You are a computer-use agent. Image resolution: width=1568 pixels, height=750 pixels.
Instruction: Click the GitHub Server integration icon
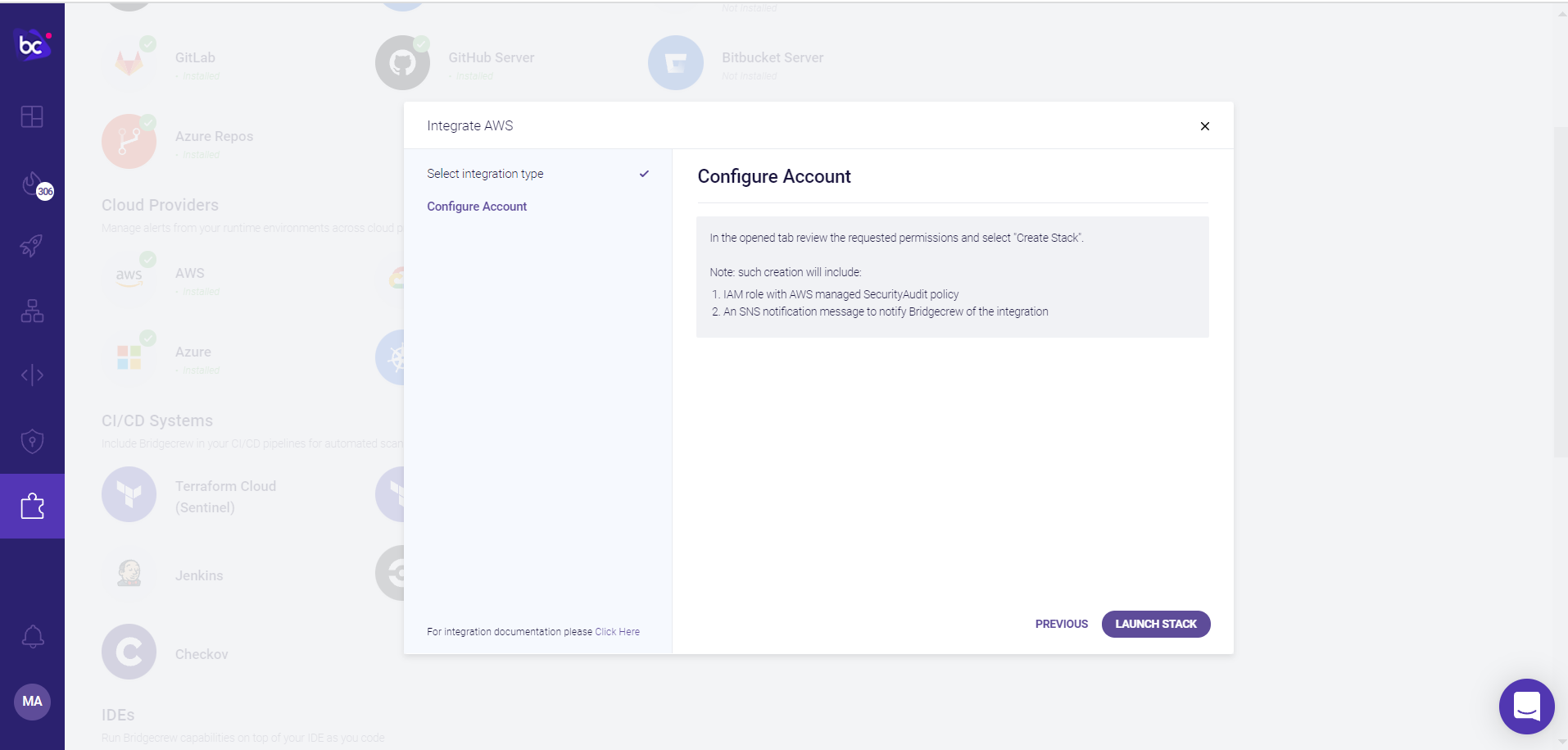(402, 62)
